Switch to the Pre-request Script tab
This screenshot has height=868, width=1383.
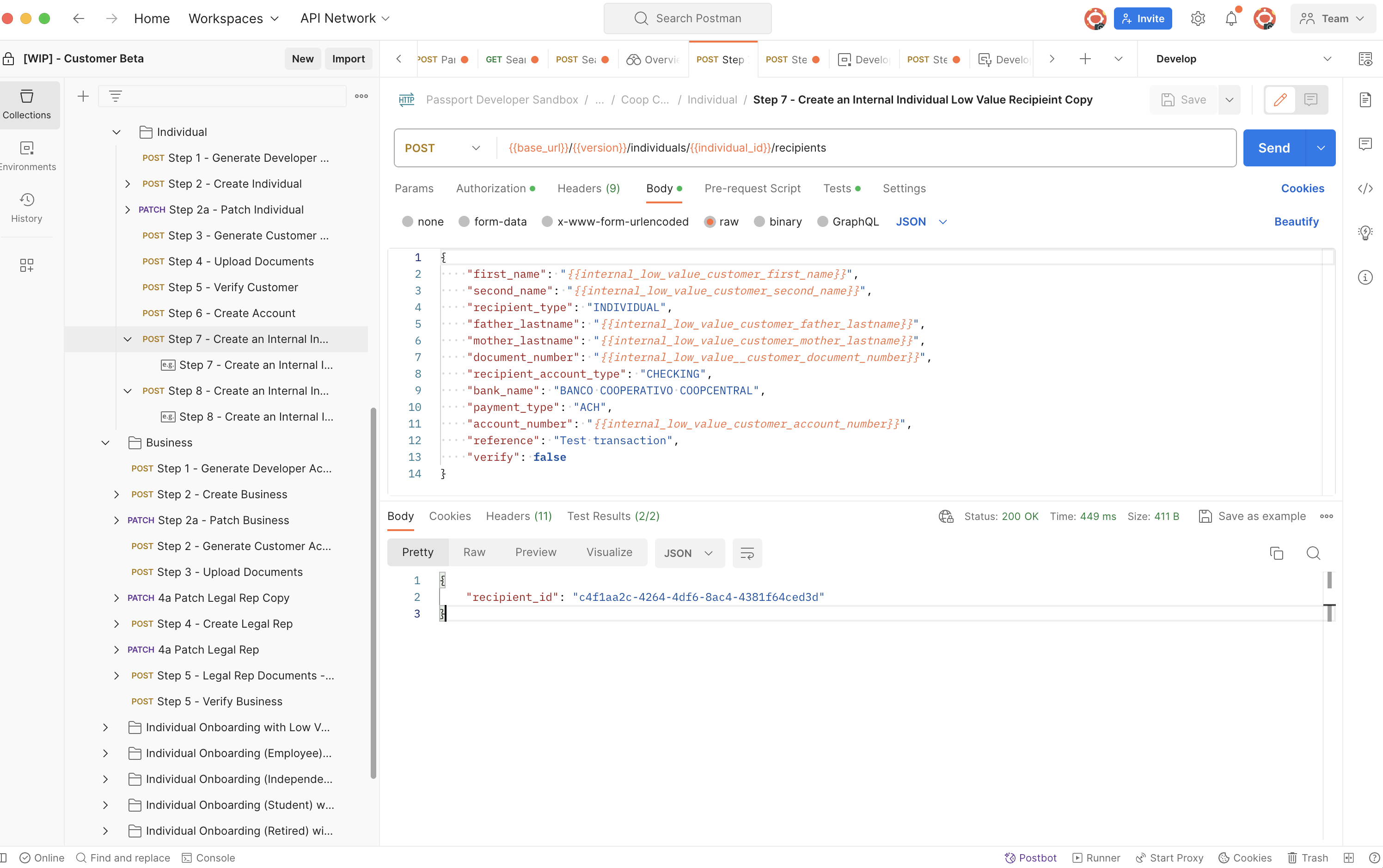pos(752,188)
